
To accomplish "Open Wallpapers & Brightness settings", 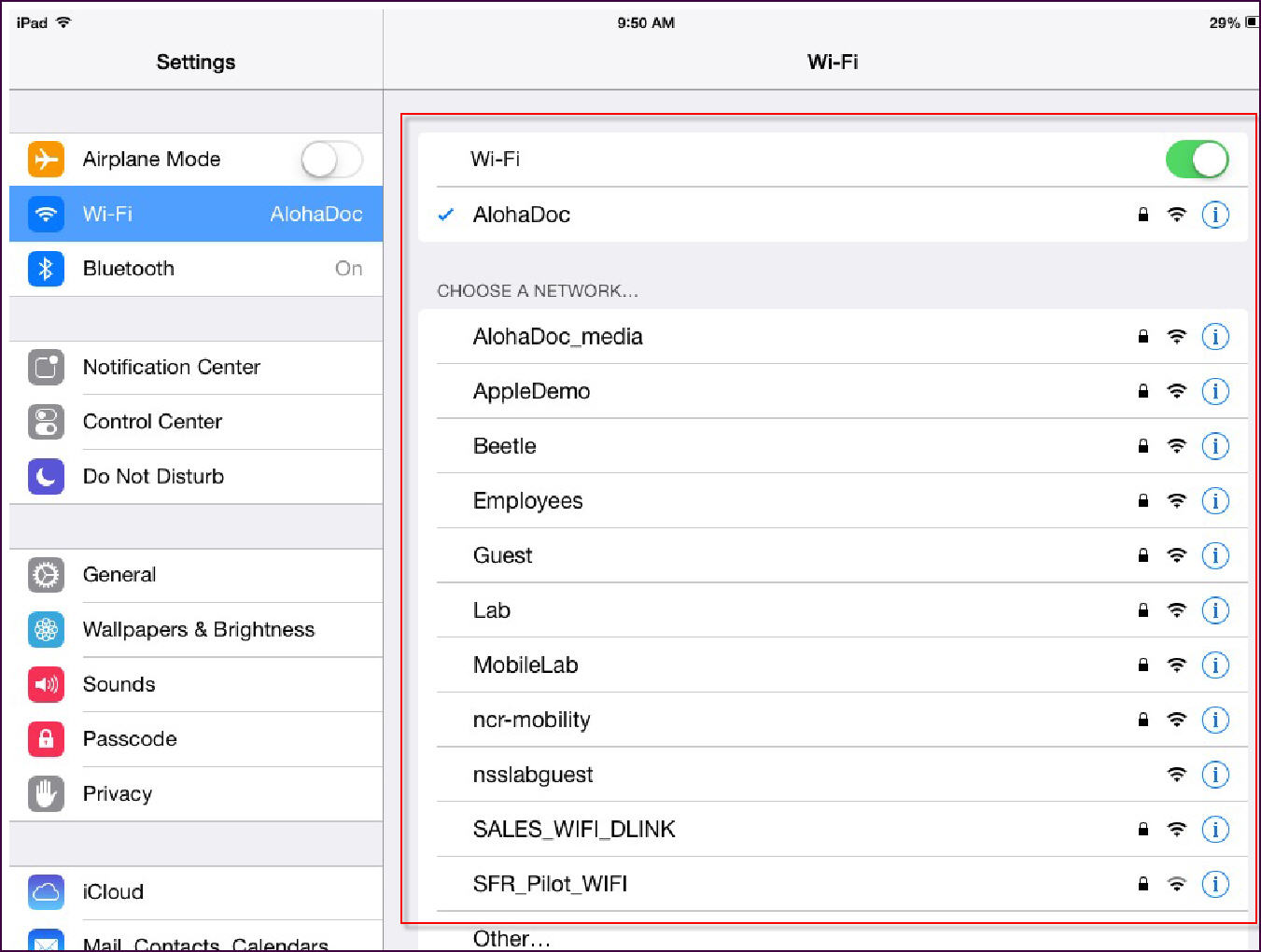I will tap(196, 630).
